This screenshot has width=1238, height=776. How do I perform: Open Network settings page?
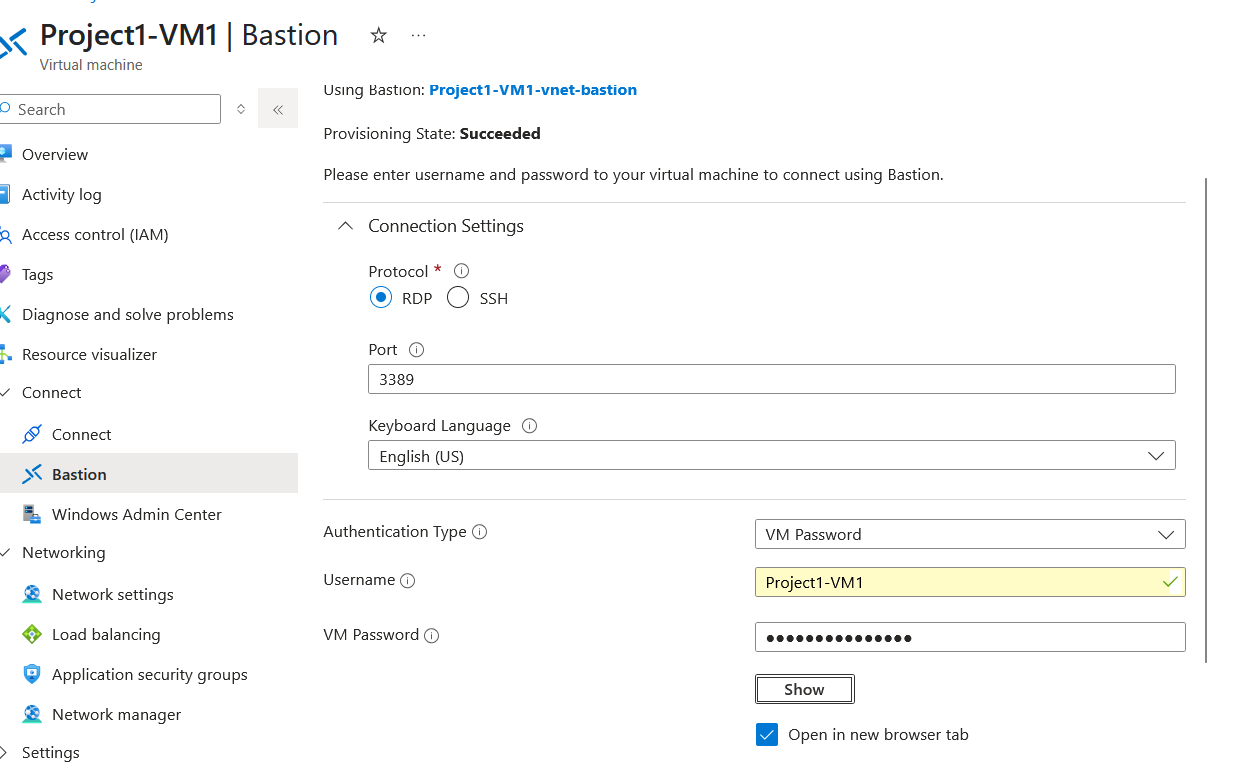click(113, 594)
